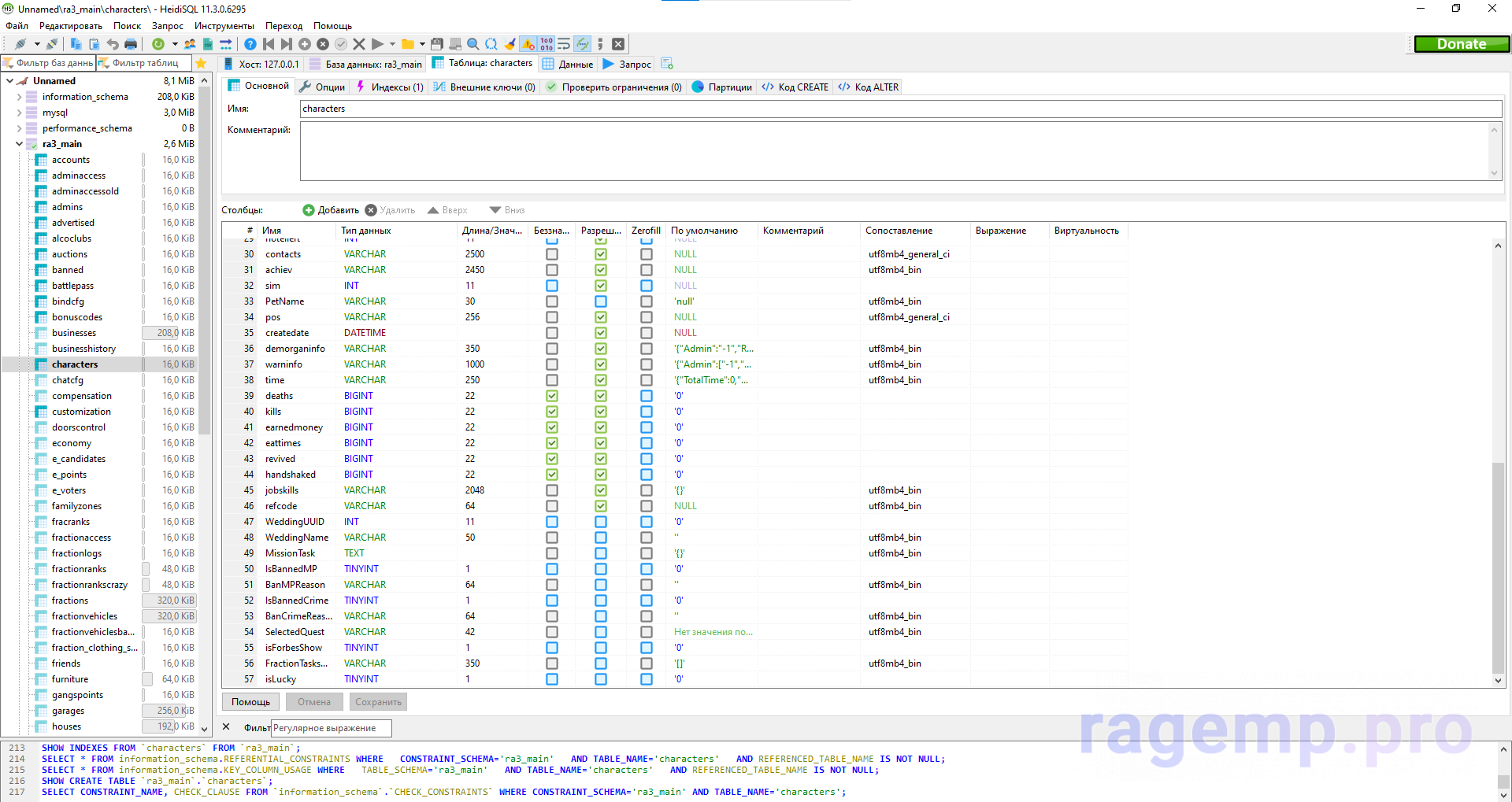The height and width of the screenshot is (802, 1512).
Task: Collapse the ra3_main database node
Action: click(19, 144)
